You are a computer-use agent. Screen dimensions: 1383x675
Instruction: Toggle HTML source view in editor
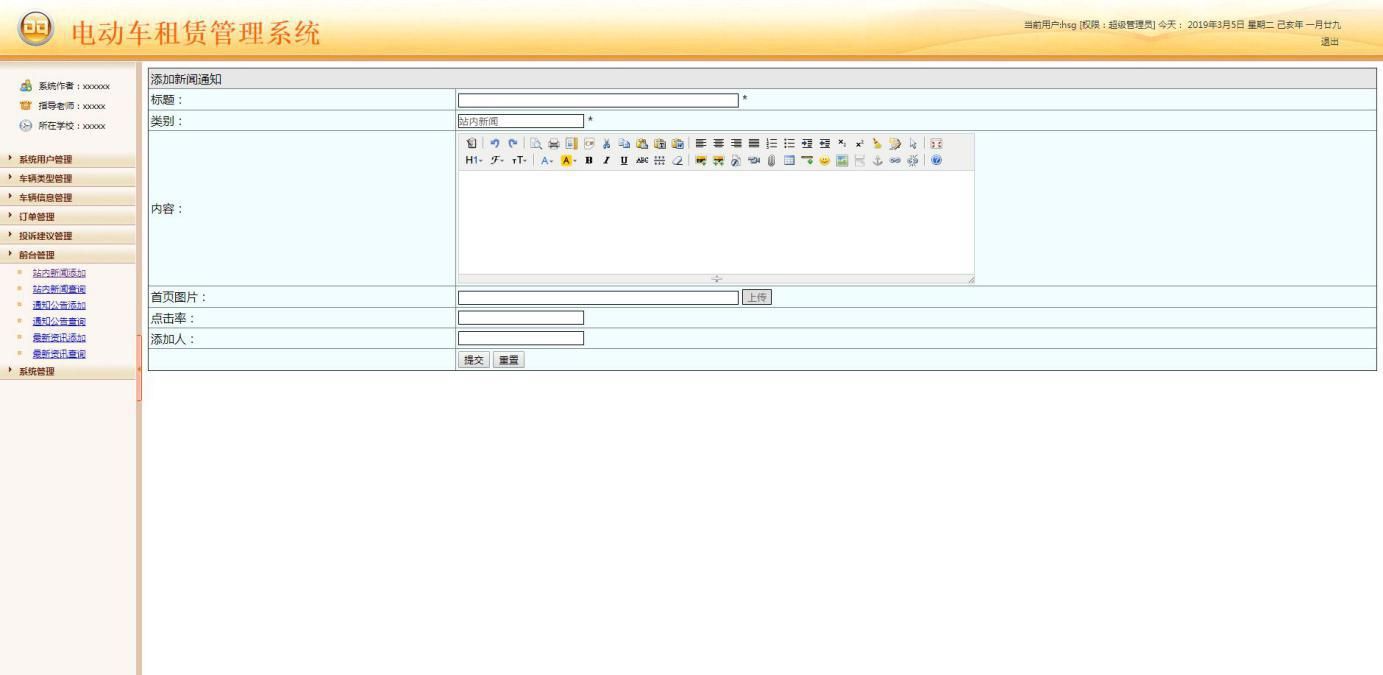click(x=471, y=143)
